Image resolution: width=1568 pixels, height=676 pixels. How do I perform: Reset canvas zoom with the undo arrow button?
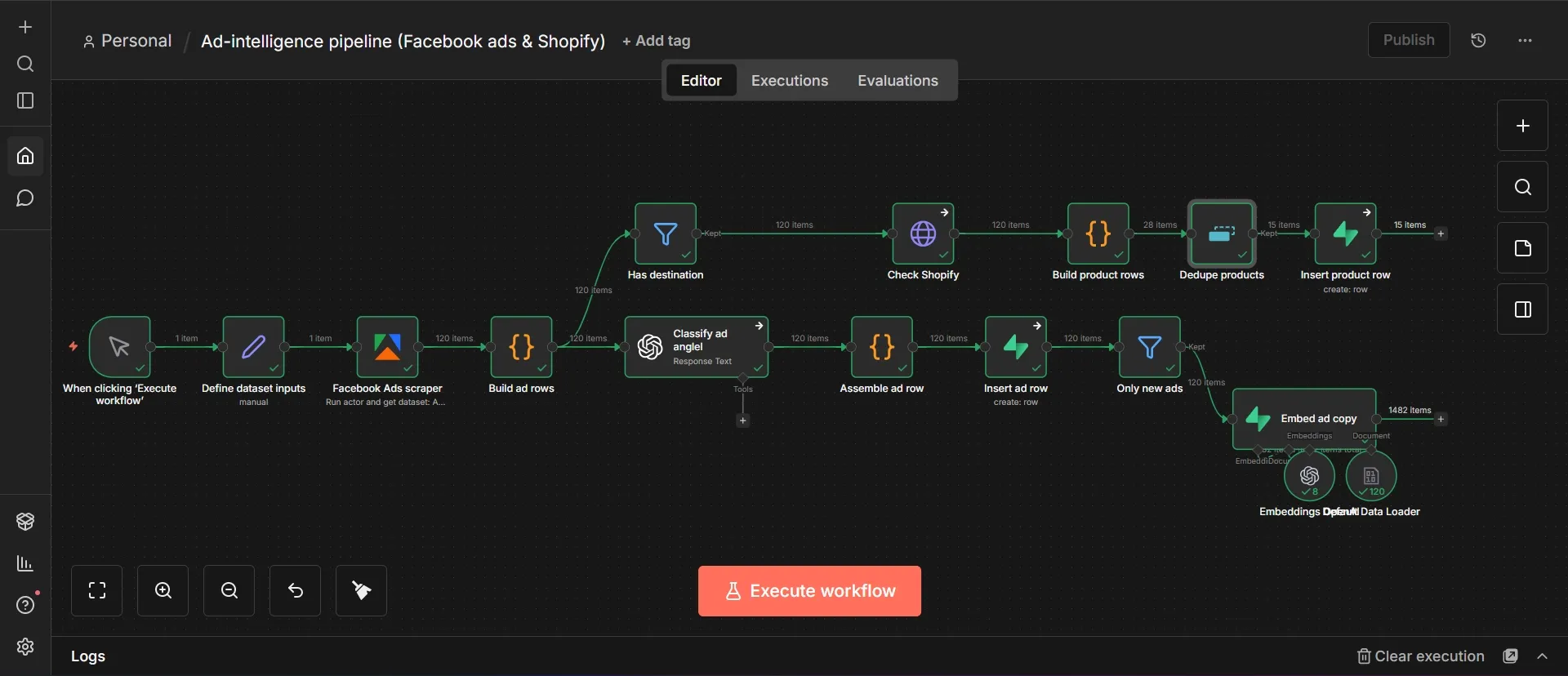296,590
